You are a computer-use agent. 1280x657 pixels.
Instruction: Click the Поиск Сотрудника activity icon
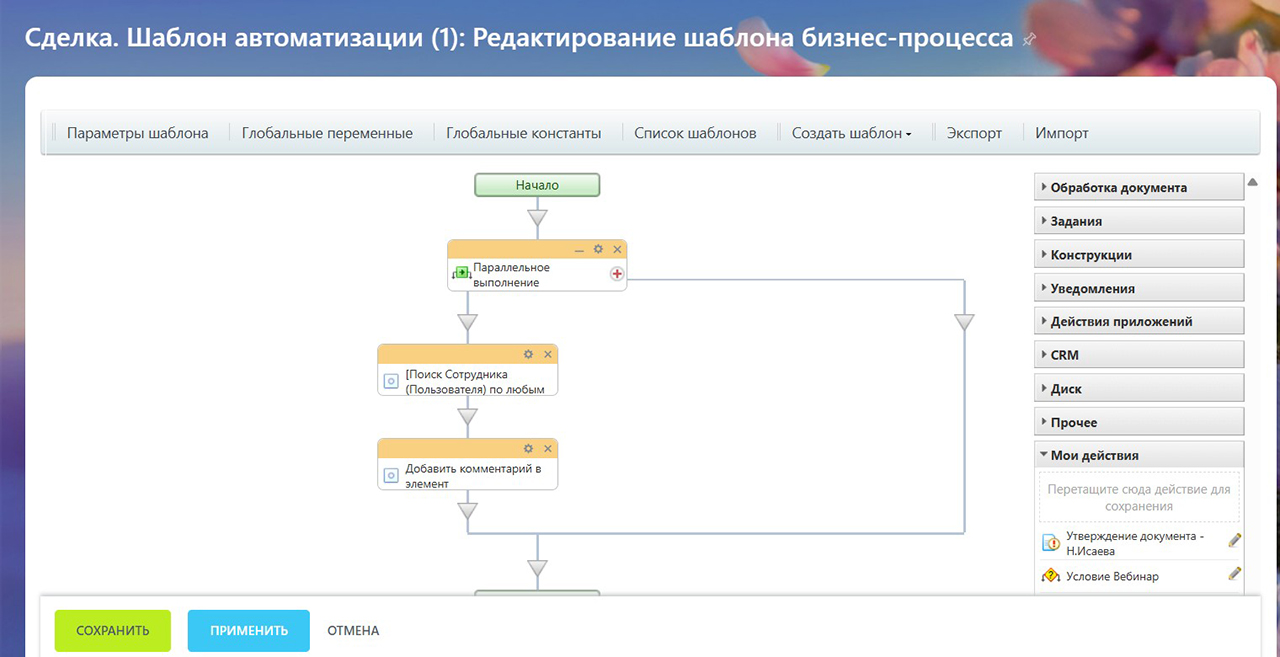pos(392,381)
